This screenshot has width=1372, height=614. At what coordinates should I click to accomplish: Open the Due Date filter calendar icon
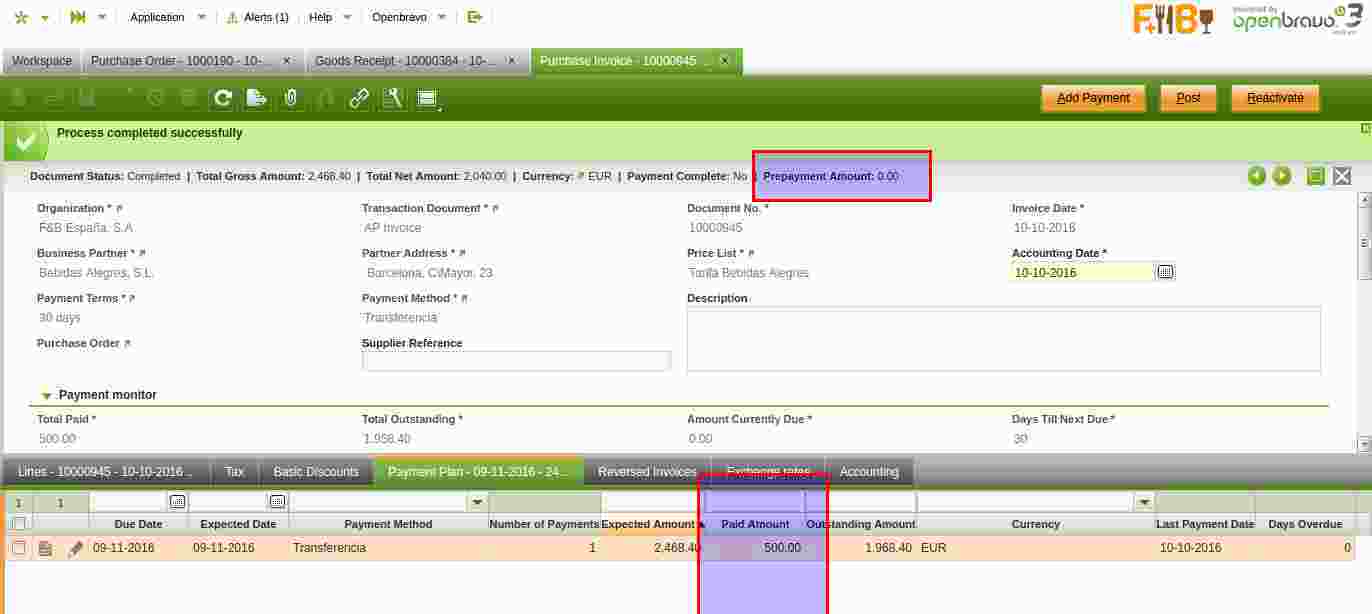(x=177, y=501)
